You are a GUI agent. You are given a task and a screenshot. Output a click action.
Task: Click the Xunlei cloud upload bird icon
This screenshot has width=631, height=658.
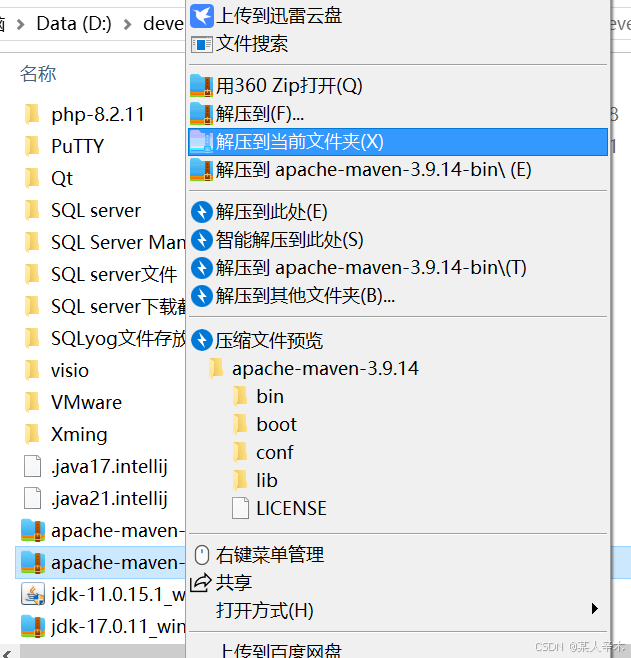(x=202, y=16)
